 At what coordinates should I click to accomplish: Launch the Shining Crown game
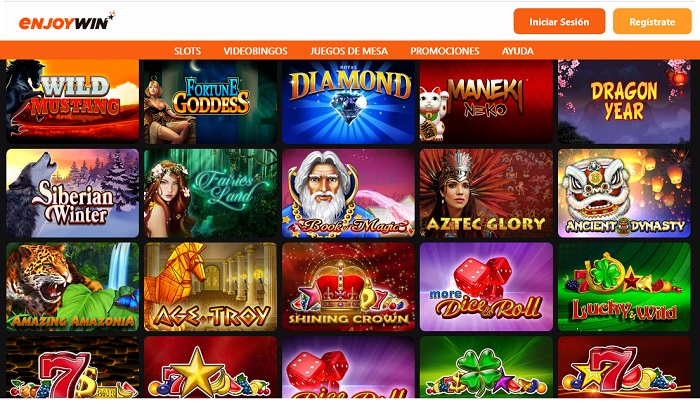pyautogui.click(x=348, y=287)
